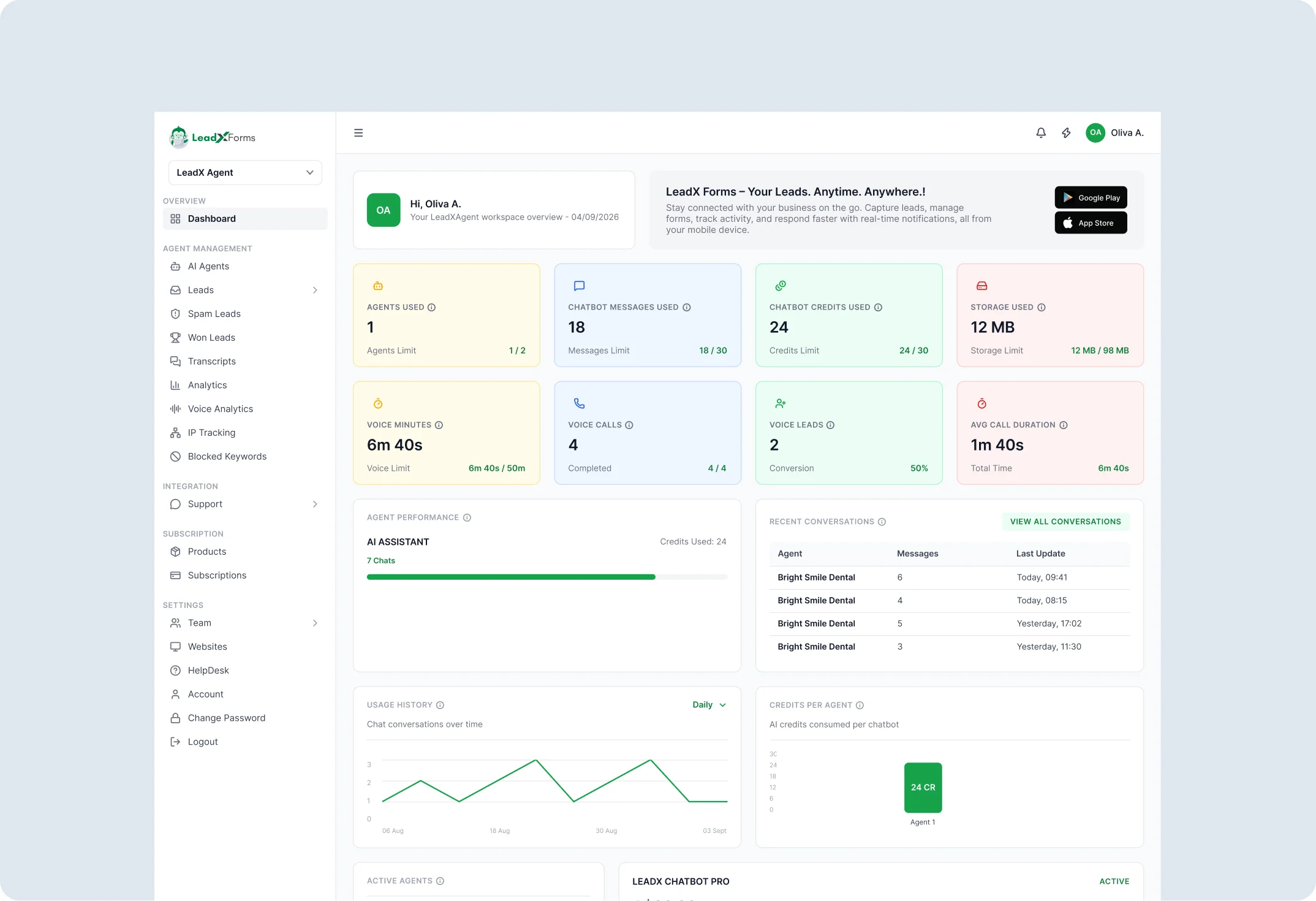The image size is (1316, 901).
Task: Click the chat bubble icon in Messages card
Action: [x=579, y=286]
